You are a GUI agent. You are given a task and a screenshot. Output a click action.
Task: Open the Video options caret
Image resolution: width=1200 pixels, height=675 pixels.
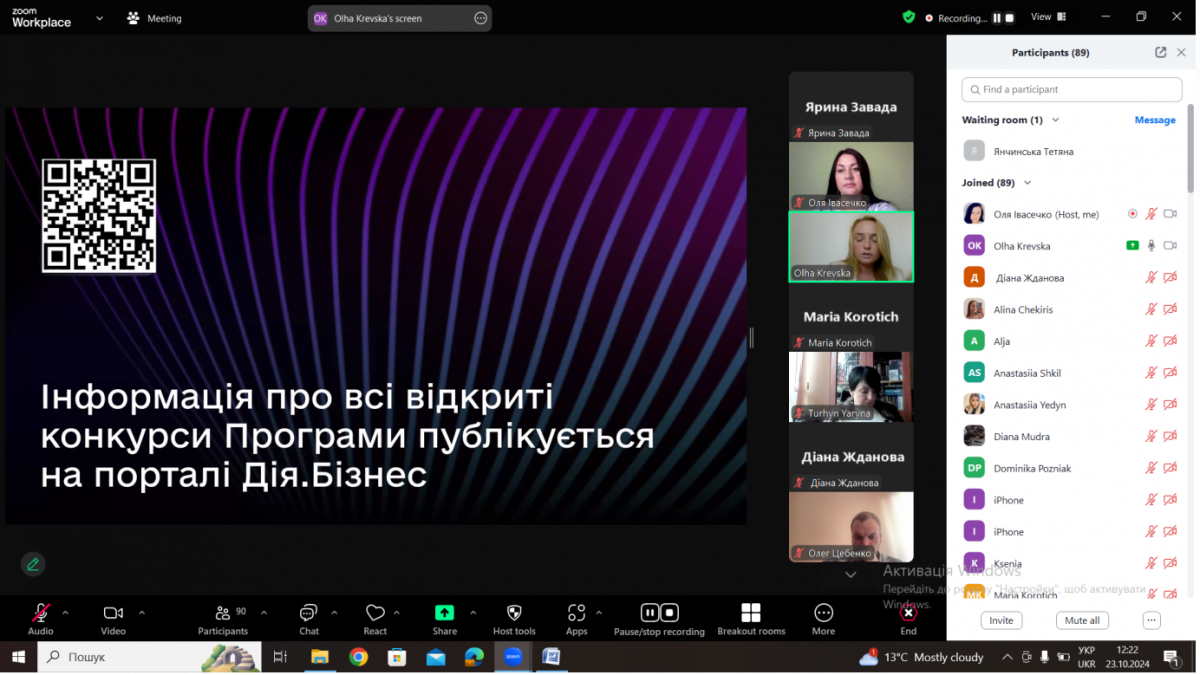pyautogui.click(x=142, y=612)
